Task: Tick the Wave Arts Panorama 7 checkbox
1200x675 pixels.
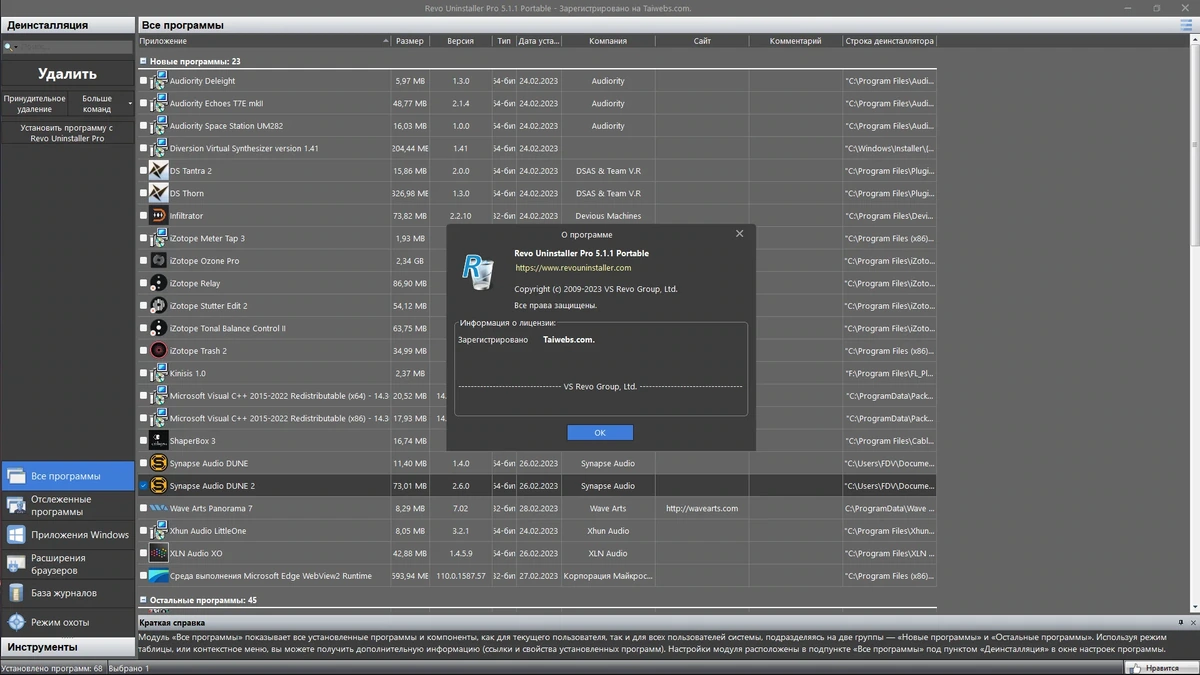Action: click(143, 508)
